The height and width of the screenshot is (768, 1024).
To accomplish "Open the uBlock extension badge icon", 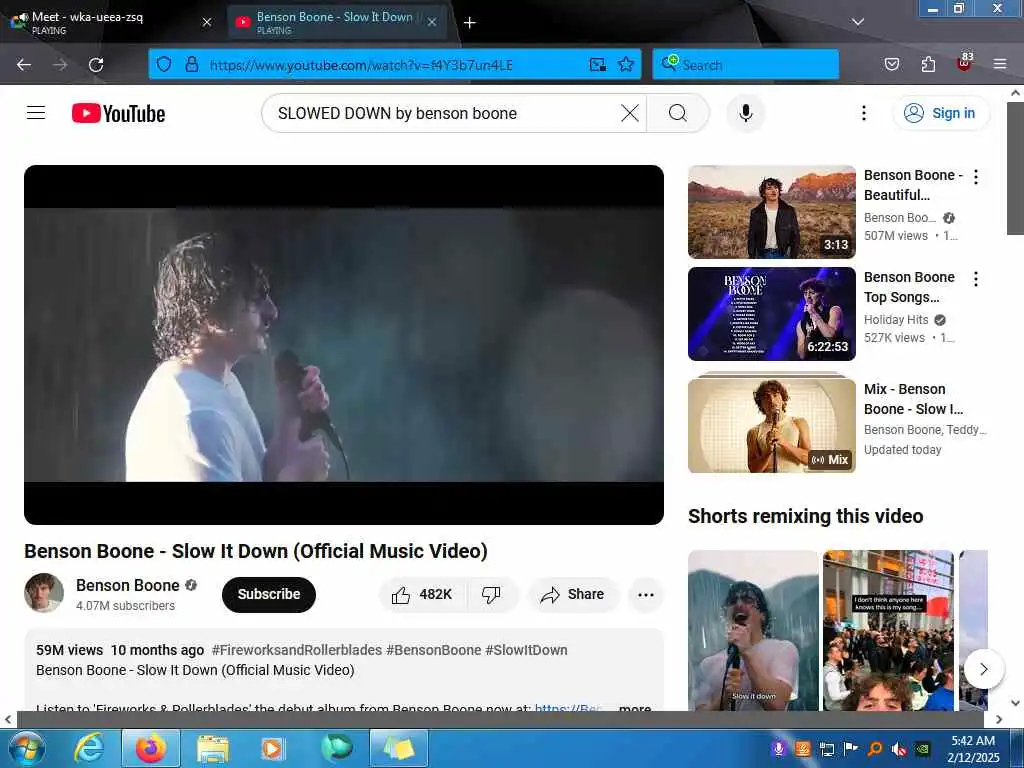I will tap(965, 63).
